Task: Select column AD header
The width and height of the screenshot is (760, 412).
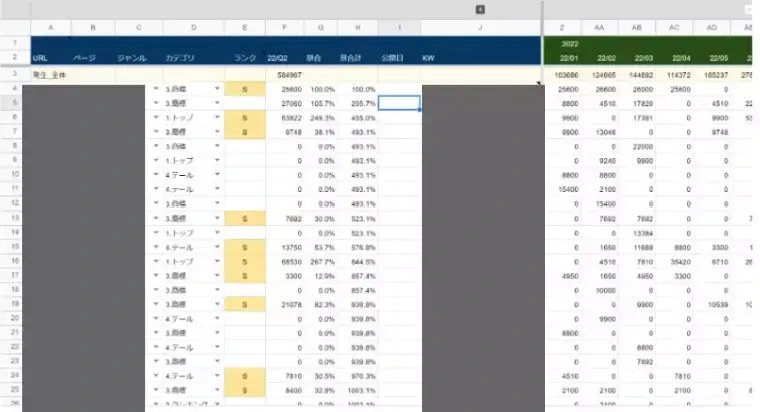Action: point(712,28)
